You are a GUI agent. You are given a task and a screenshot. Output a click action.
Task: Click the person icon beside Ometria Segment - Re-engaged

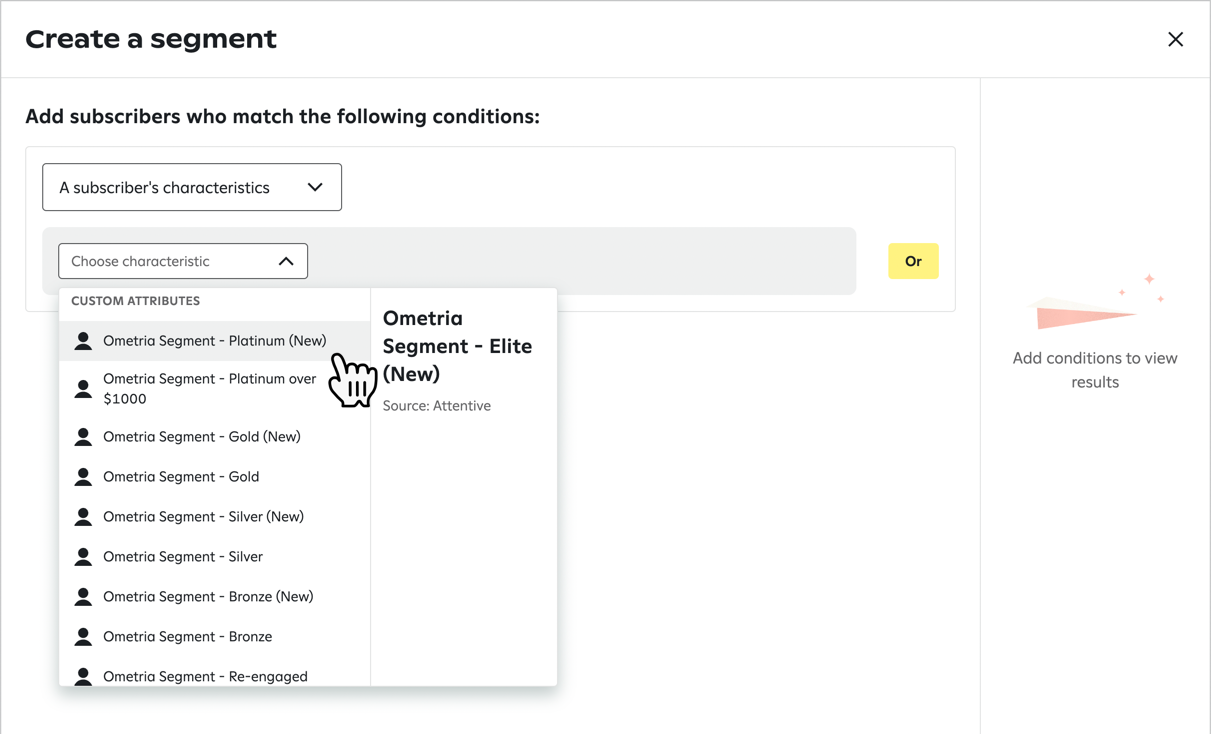coord(84,676)
